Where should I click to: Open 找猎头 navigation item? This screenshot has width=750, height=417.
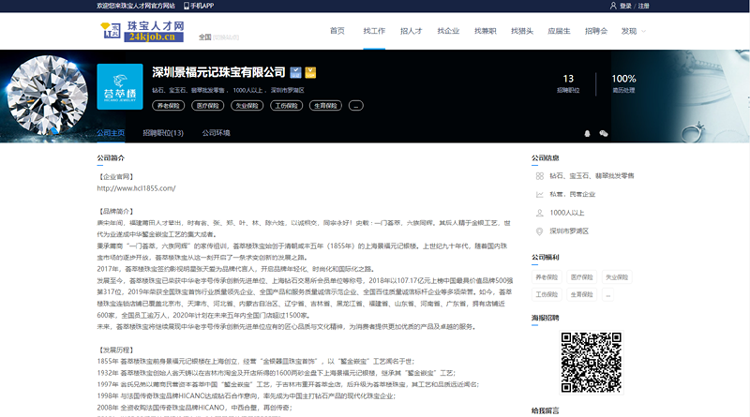pos(522,31)
